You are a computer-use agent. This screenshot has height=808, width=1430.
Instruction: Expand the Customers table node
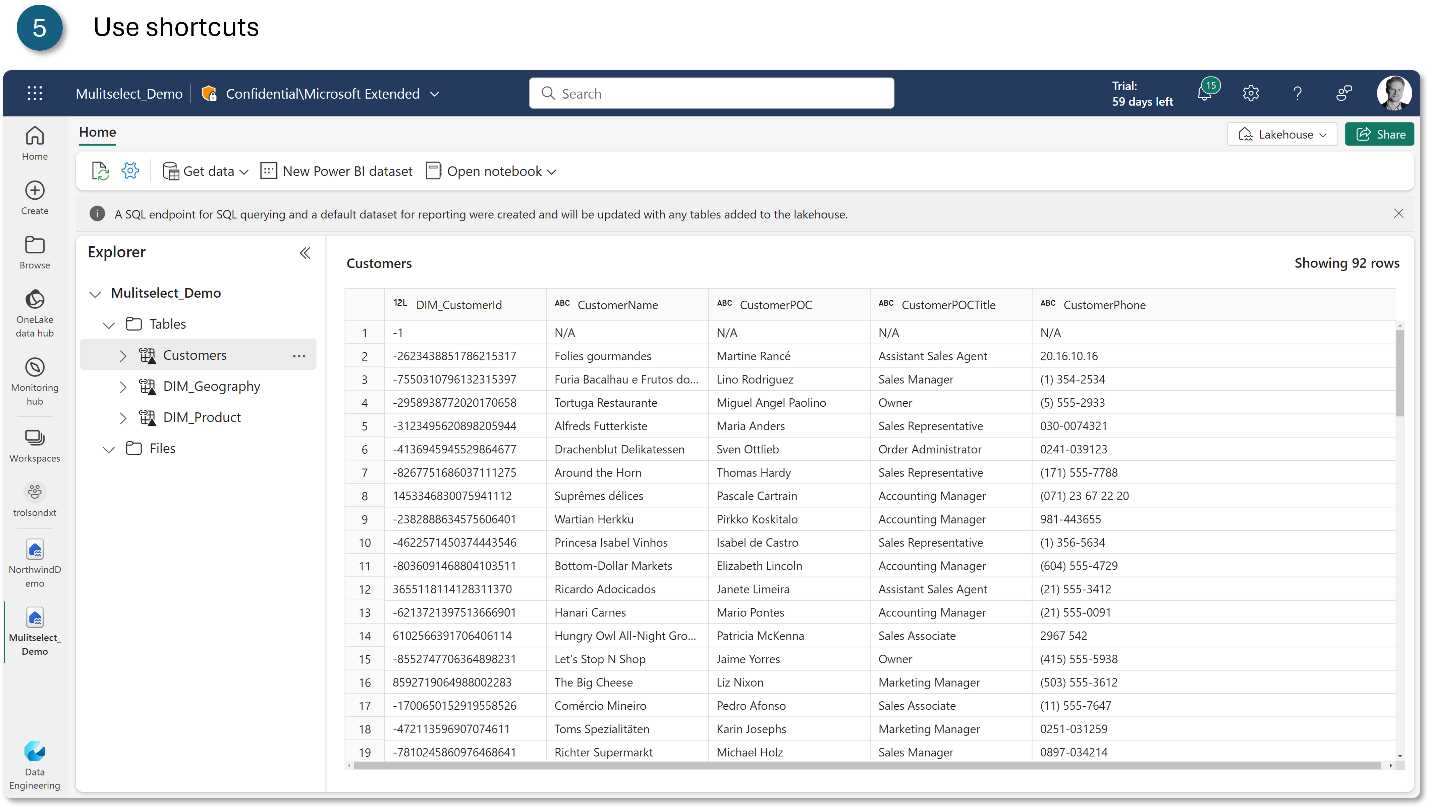point(123,356)
